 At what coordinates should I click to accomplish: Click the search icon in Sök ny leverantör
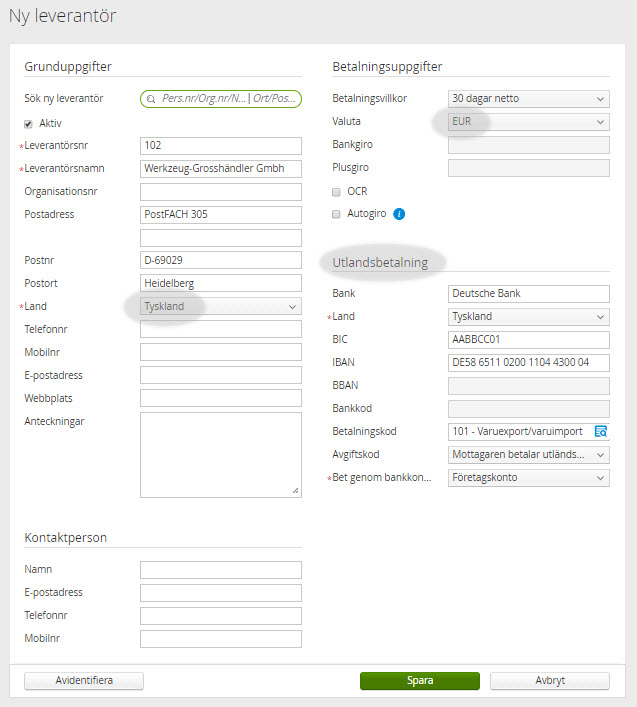tap(151, 99)
